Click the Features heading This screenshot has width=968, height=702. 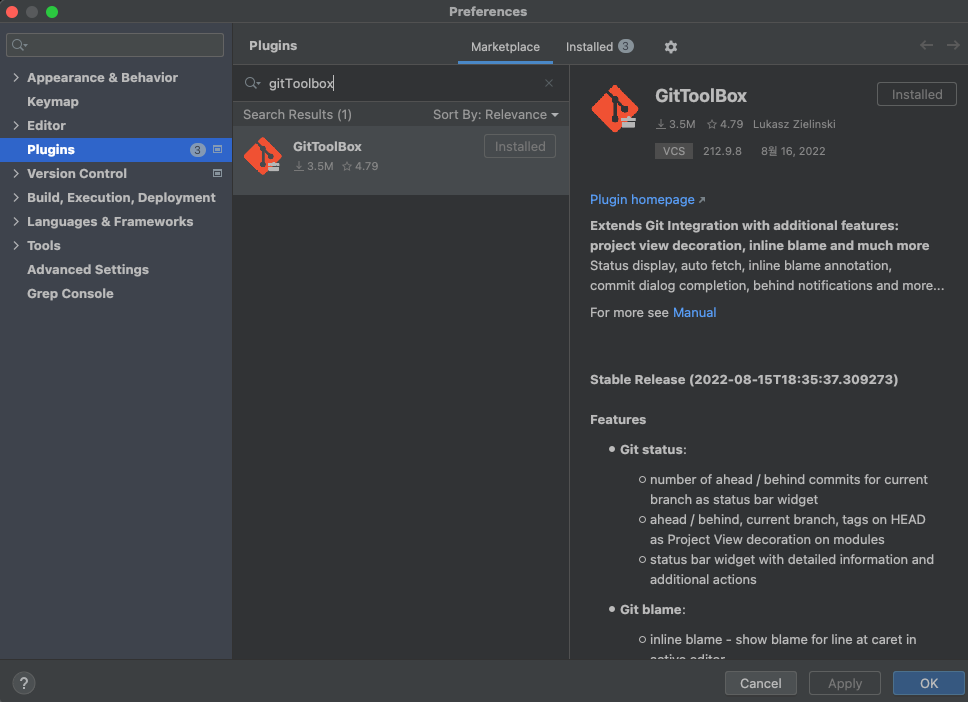tap(618, 420)
